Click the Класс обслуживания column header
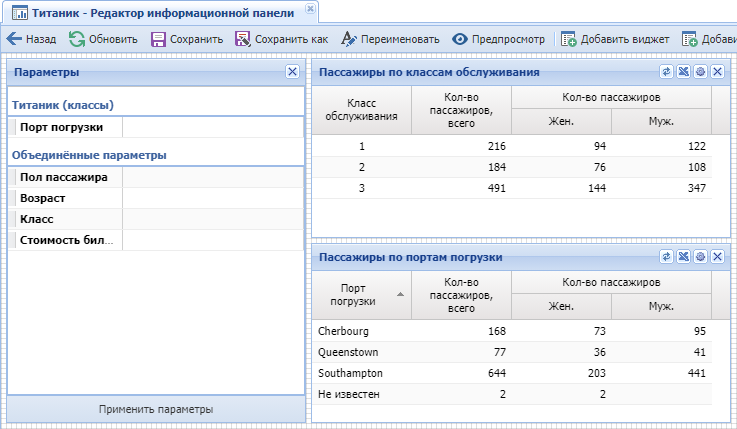 click(361, 110)
